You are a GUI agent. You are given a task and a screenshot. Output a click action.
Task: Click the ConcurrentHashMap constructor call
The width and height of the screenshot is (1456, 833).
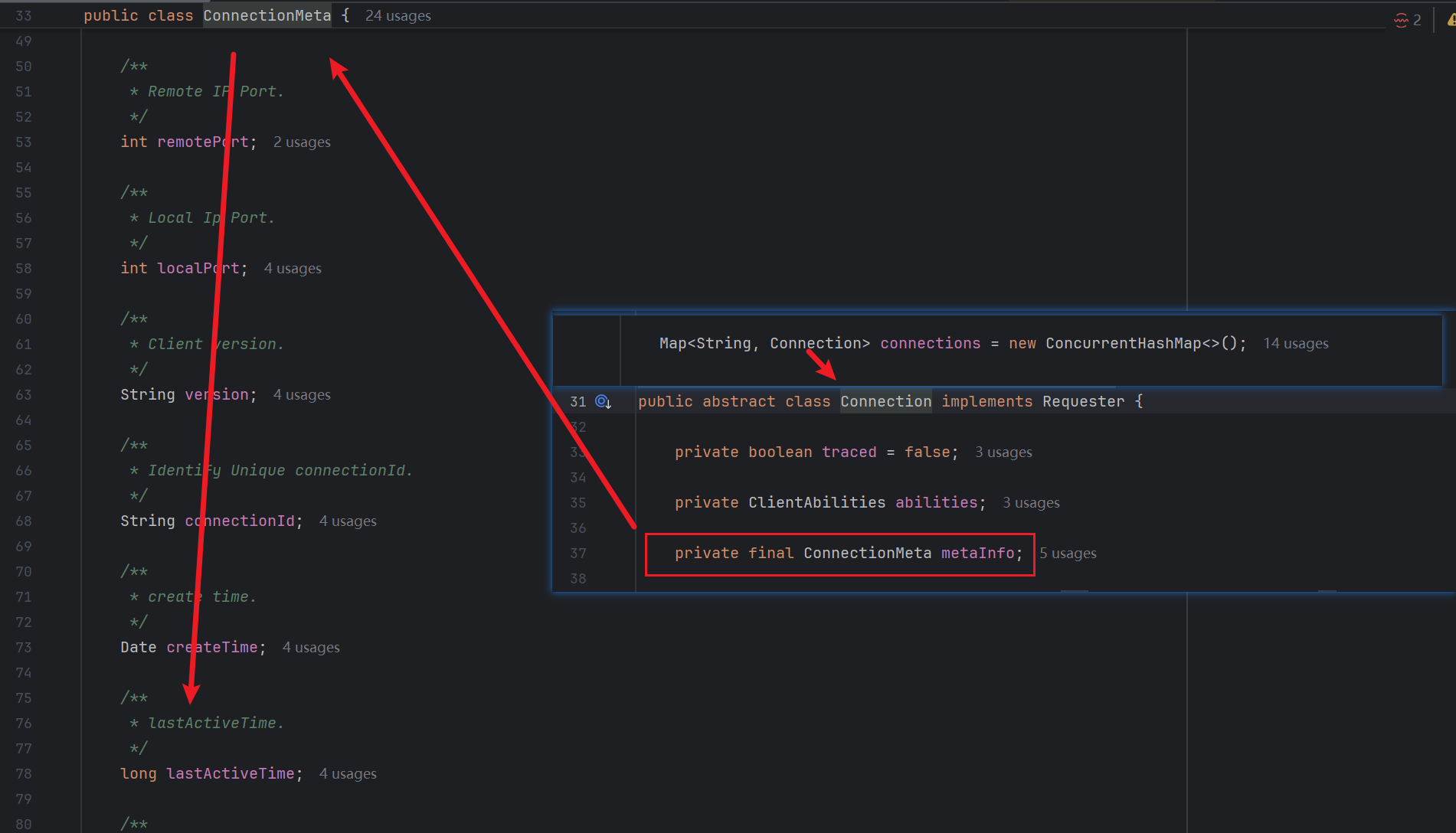coord(1123,344)
